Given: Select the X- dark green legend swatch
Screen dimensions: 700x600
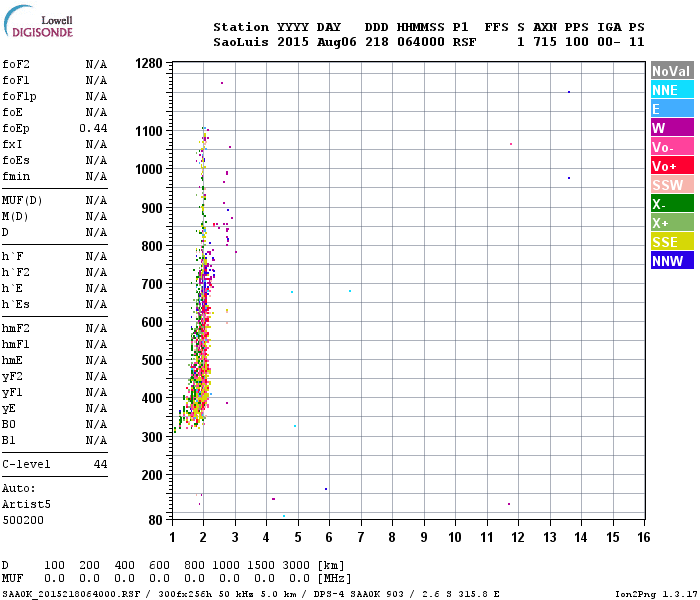Looking at the screenshot, I should point(672,204).
